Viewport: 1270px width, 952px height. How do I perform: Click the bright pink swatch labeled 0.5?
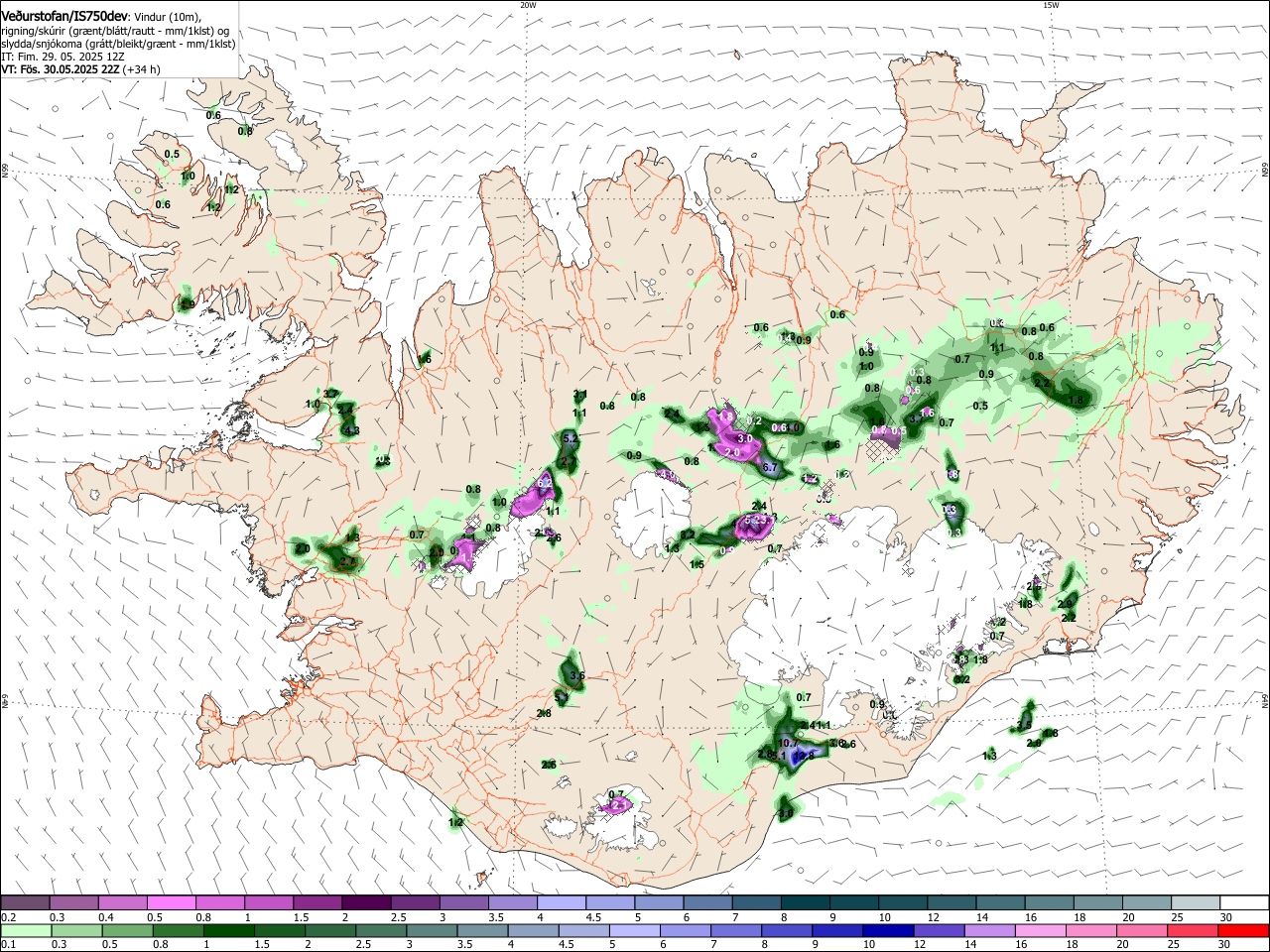tap(171, 902)
